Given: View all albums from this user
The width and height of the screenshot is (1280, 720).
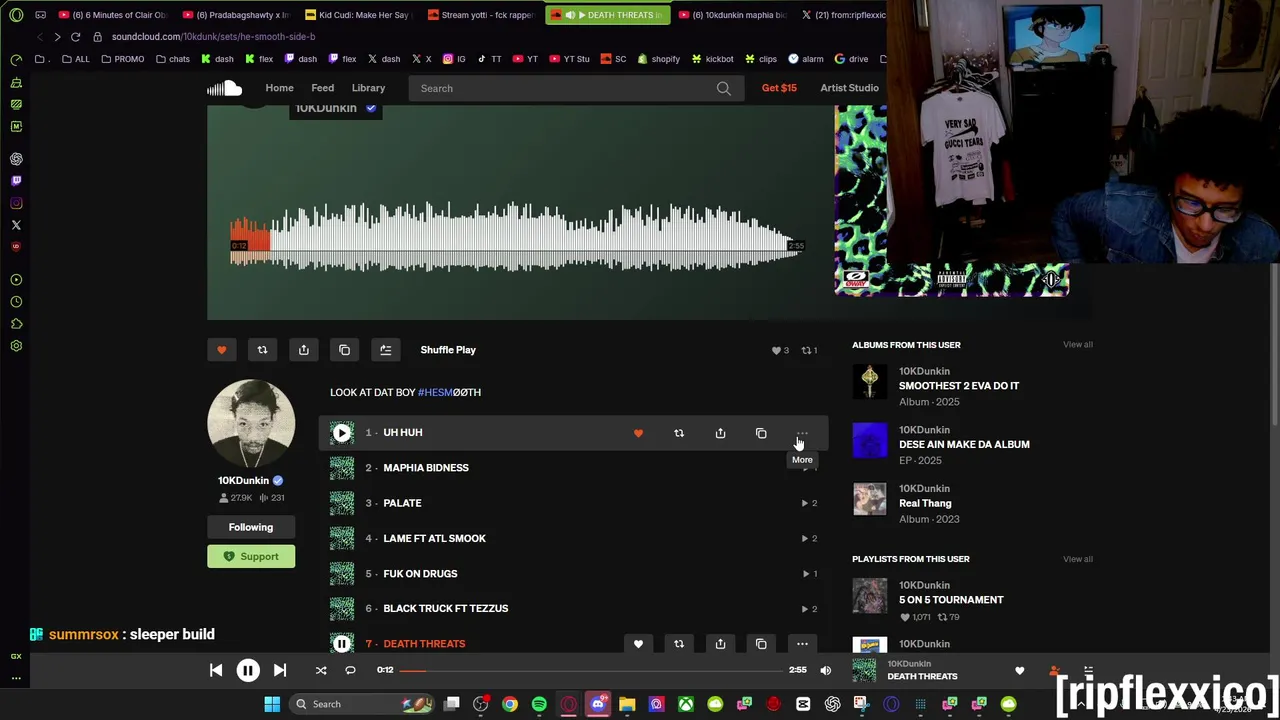Looking at the screenshot, I should click(1078, 344).
